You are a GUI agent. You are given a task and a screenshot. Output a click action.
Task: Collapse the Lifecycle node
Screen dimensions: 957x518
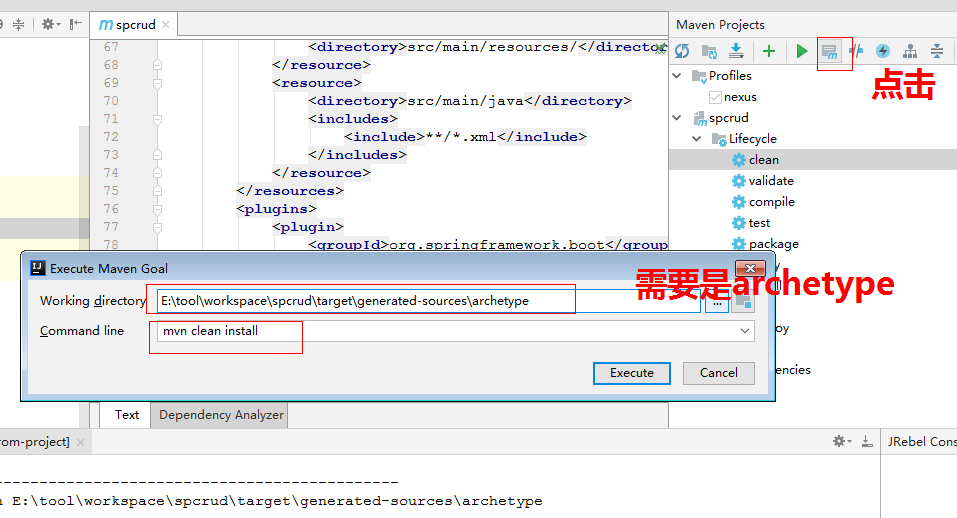[697, 139]
